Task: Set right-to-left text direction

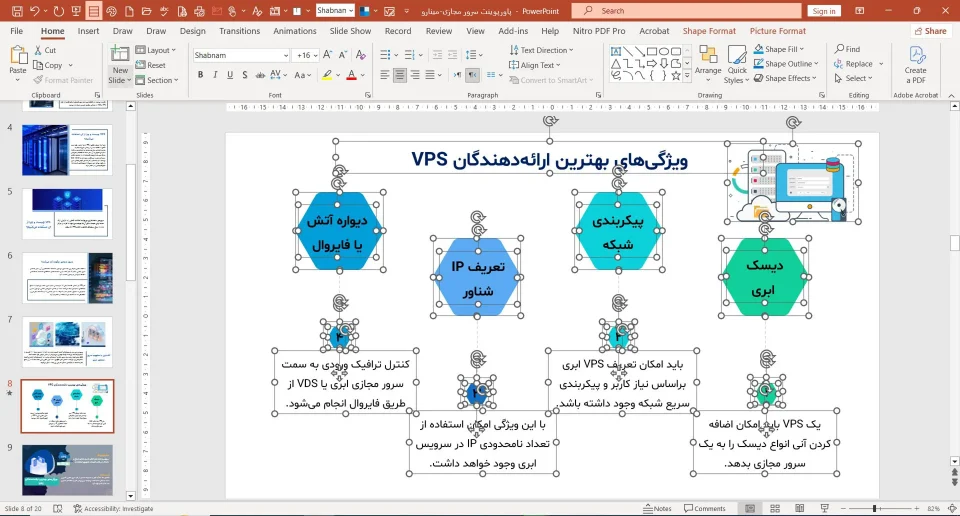Action: tap(473, 75)
